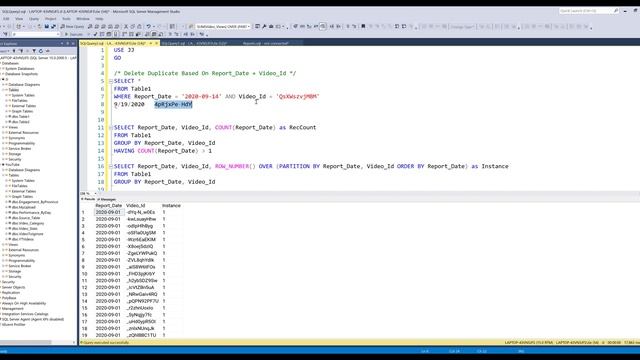The image size is (640, 360).
Task: Collapse the SELECT block at line 11
Action: [111, 128]
